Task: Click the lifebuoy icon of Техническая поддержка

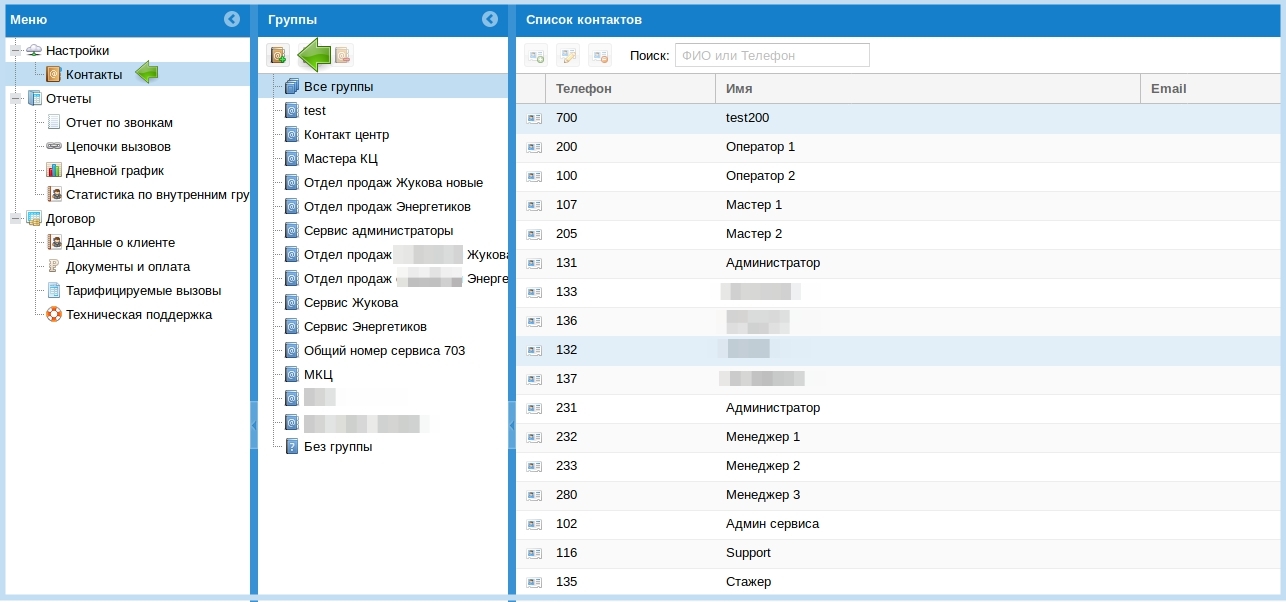Action: (54, 314)
